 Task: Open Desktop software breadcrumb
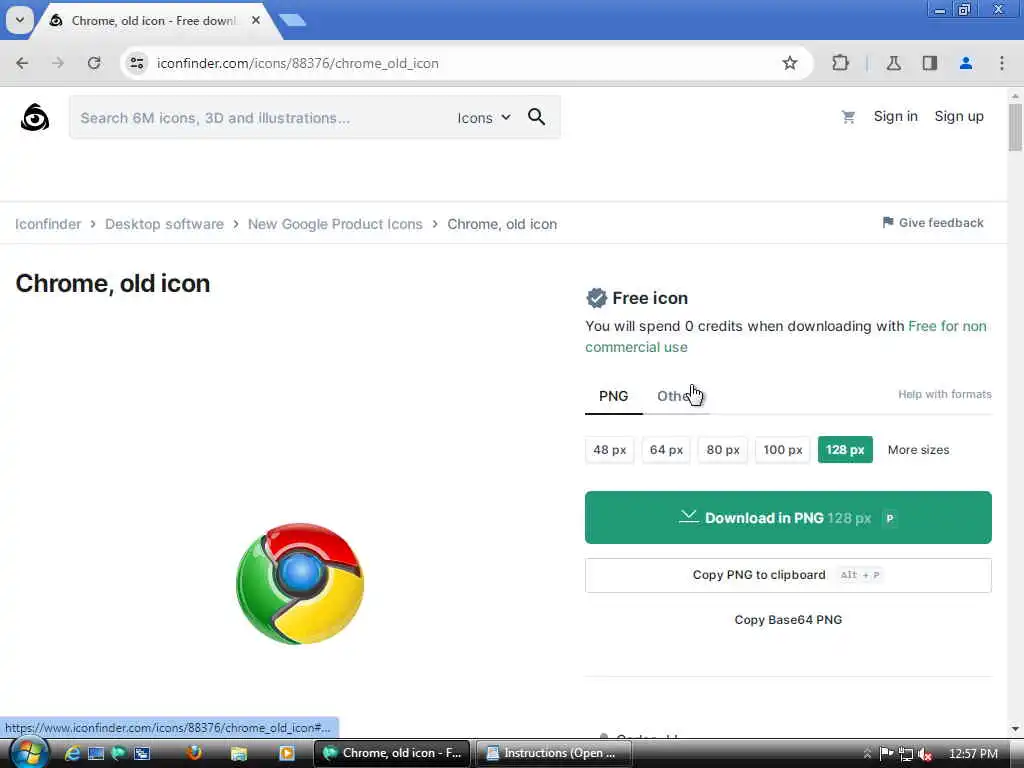(164, 224)
